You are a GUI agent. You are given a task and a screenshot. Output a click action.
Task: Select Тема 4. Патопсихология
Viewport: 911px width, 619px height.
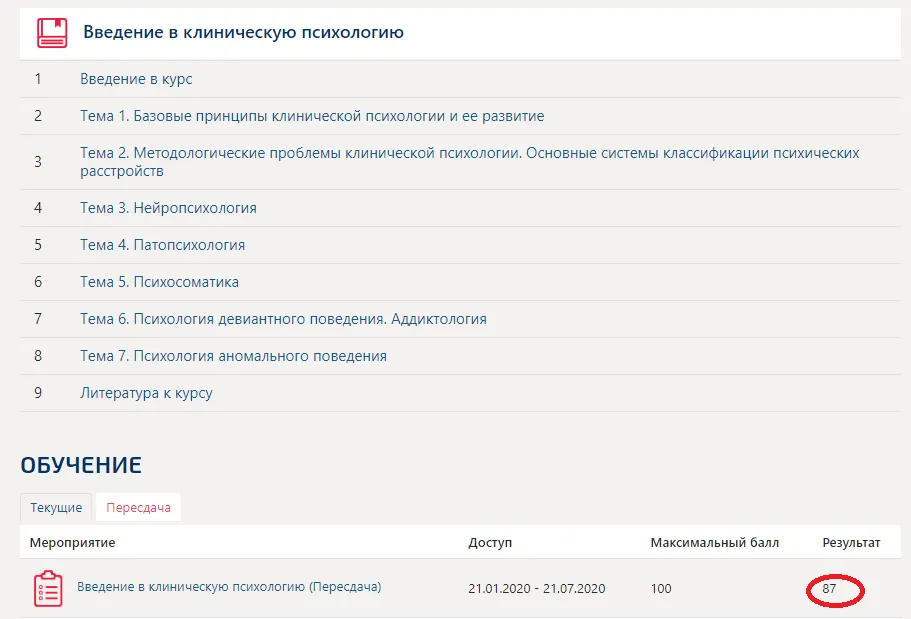[162, 245]
